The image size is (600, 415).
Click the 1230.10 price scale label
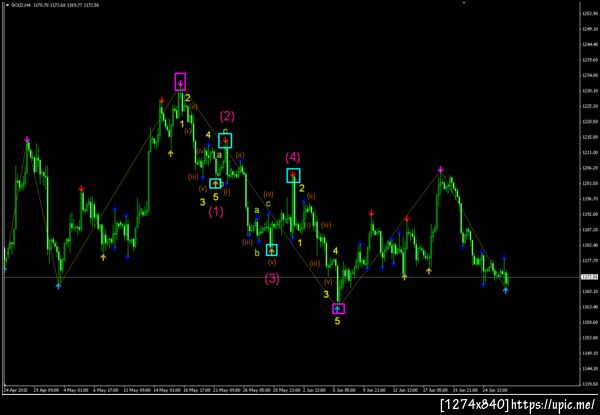[588, 91]
